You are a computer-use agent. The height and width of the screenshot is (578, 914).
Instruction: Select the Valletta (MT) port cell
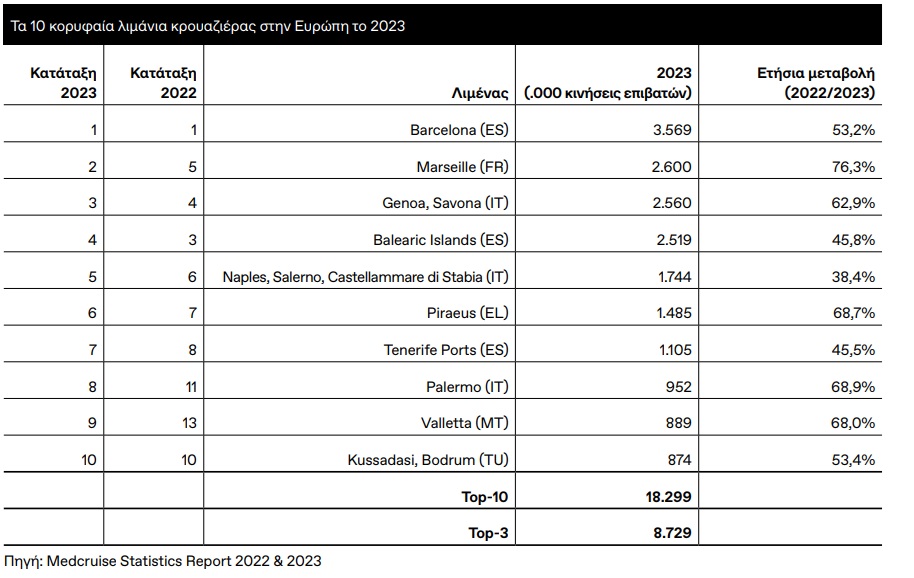coord(467,423)
